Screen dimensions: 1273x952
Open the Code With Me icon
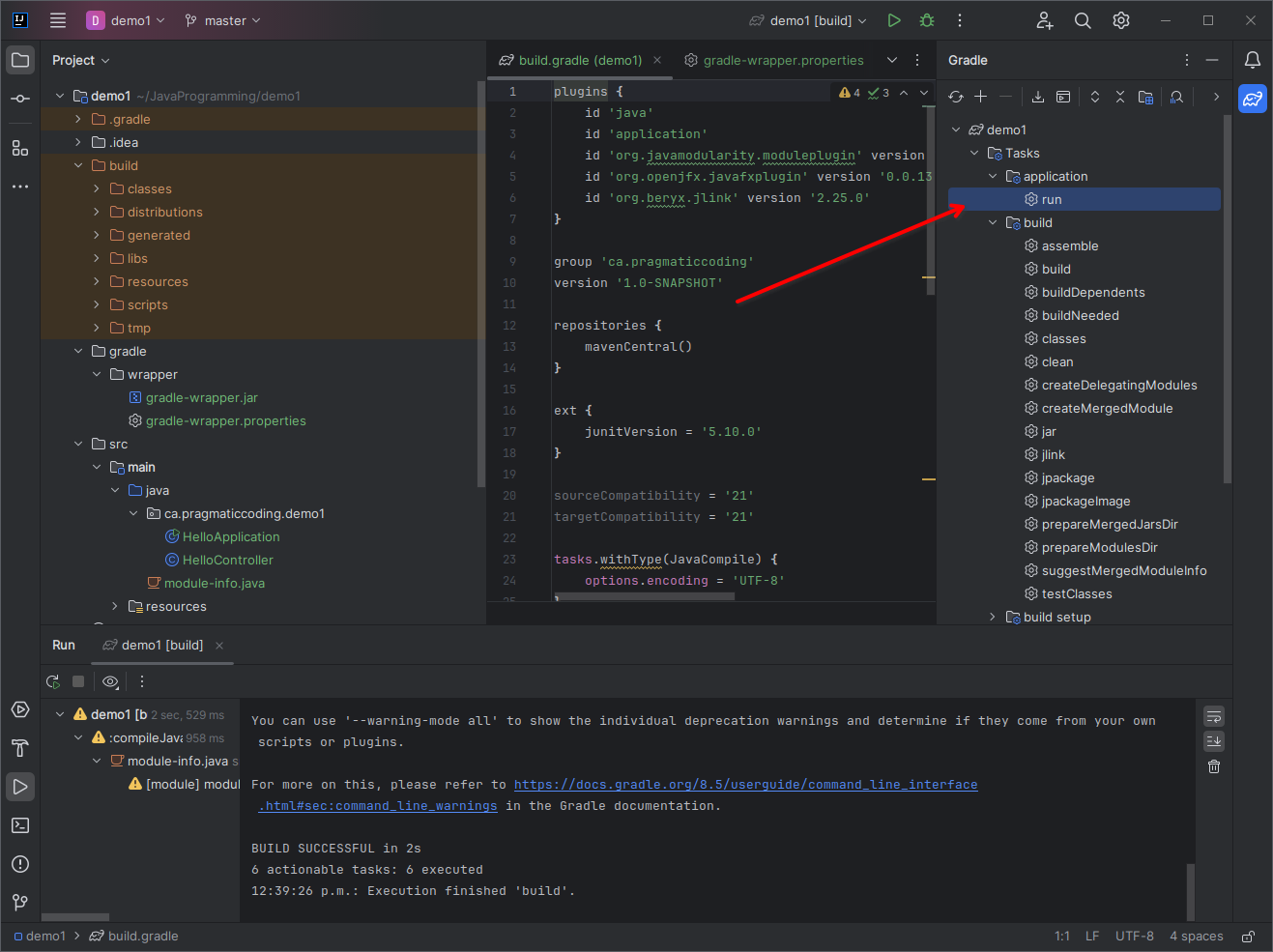1045,20
